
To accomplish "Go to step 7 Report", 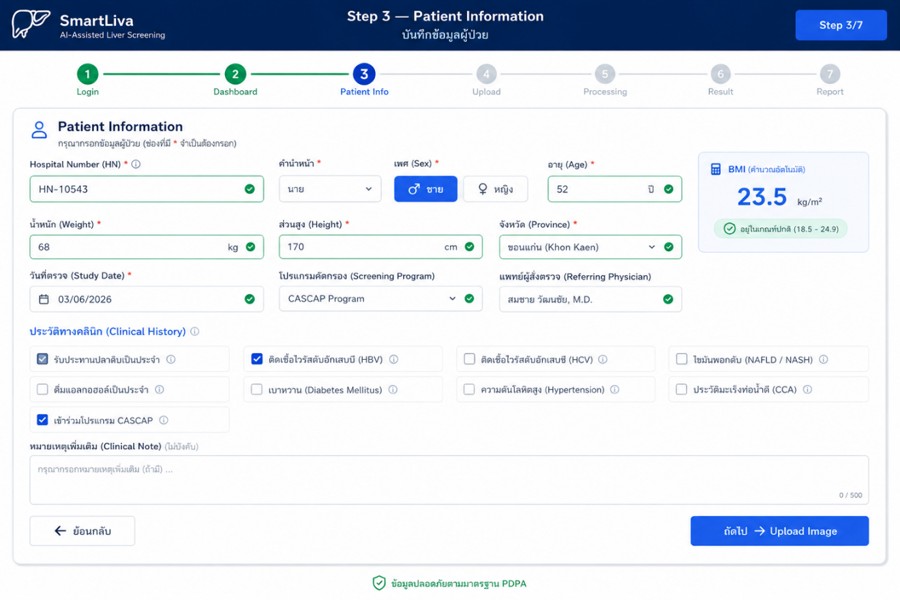I will click(x=830, y=80).
